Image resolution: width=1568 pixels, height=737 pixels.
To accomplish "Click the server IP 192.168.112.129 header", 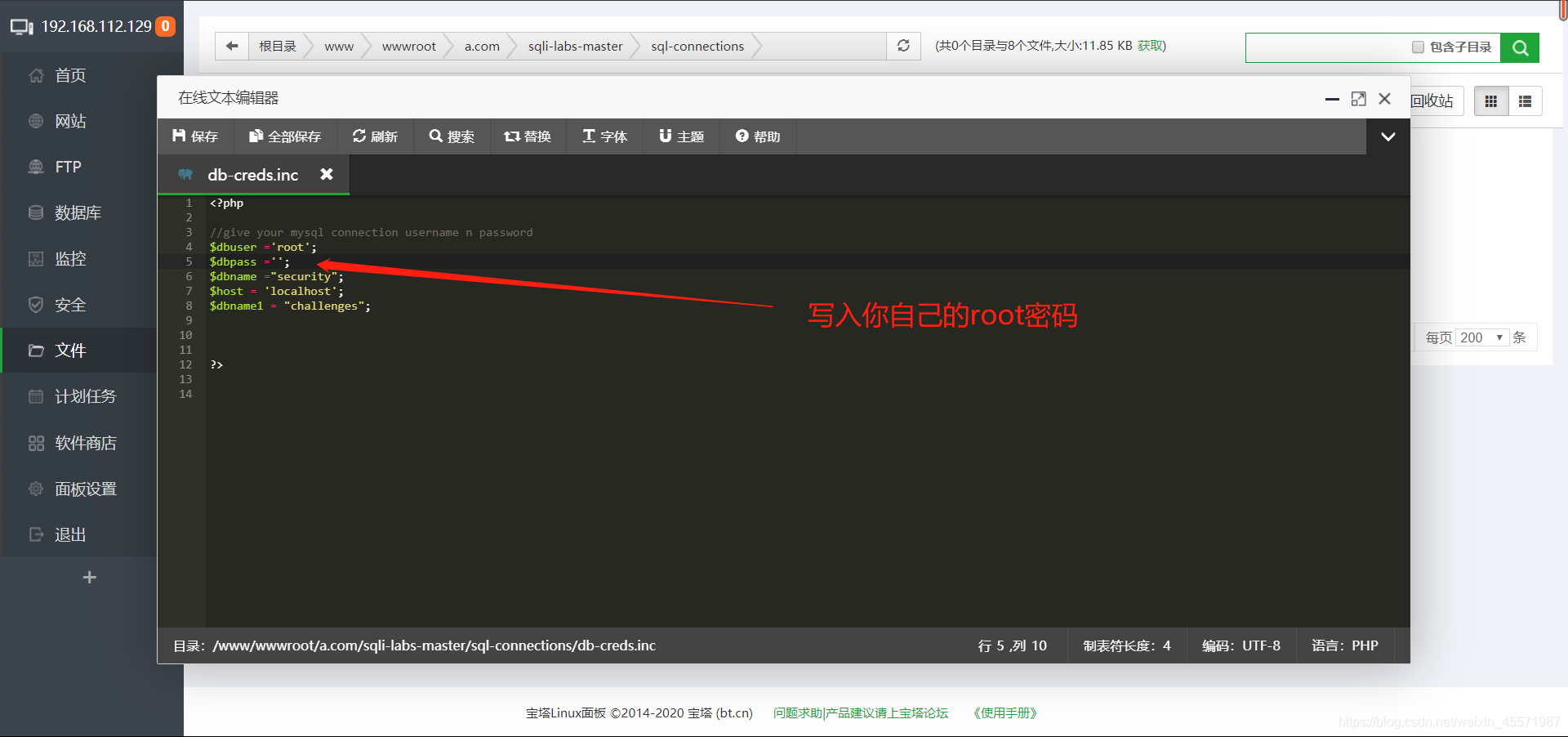I will pyautogui.click(x=96, y=26).
